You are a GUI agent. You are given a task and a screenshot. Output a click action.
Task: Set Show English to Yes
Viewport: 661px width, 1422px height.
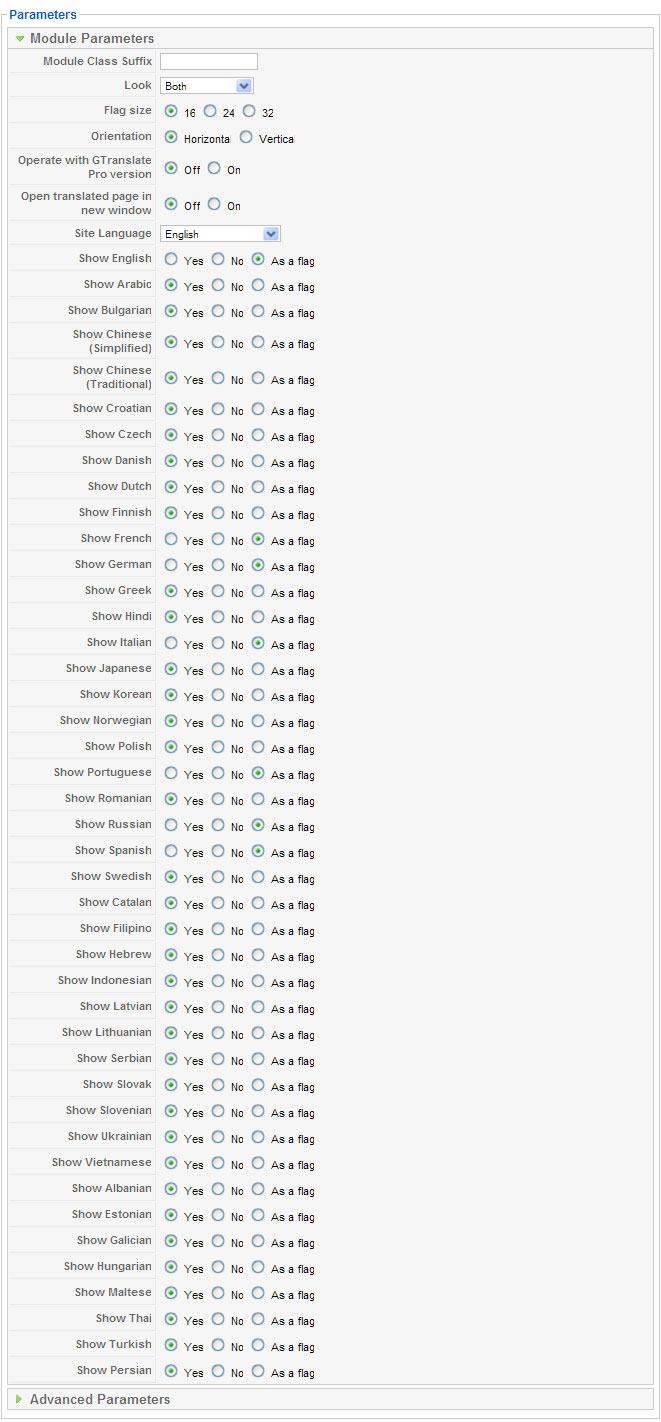[x=171, y=259]
